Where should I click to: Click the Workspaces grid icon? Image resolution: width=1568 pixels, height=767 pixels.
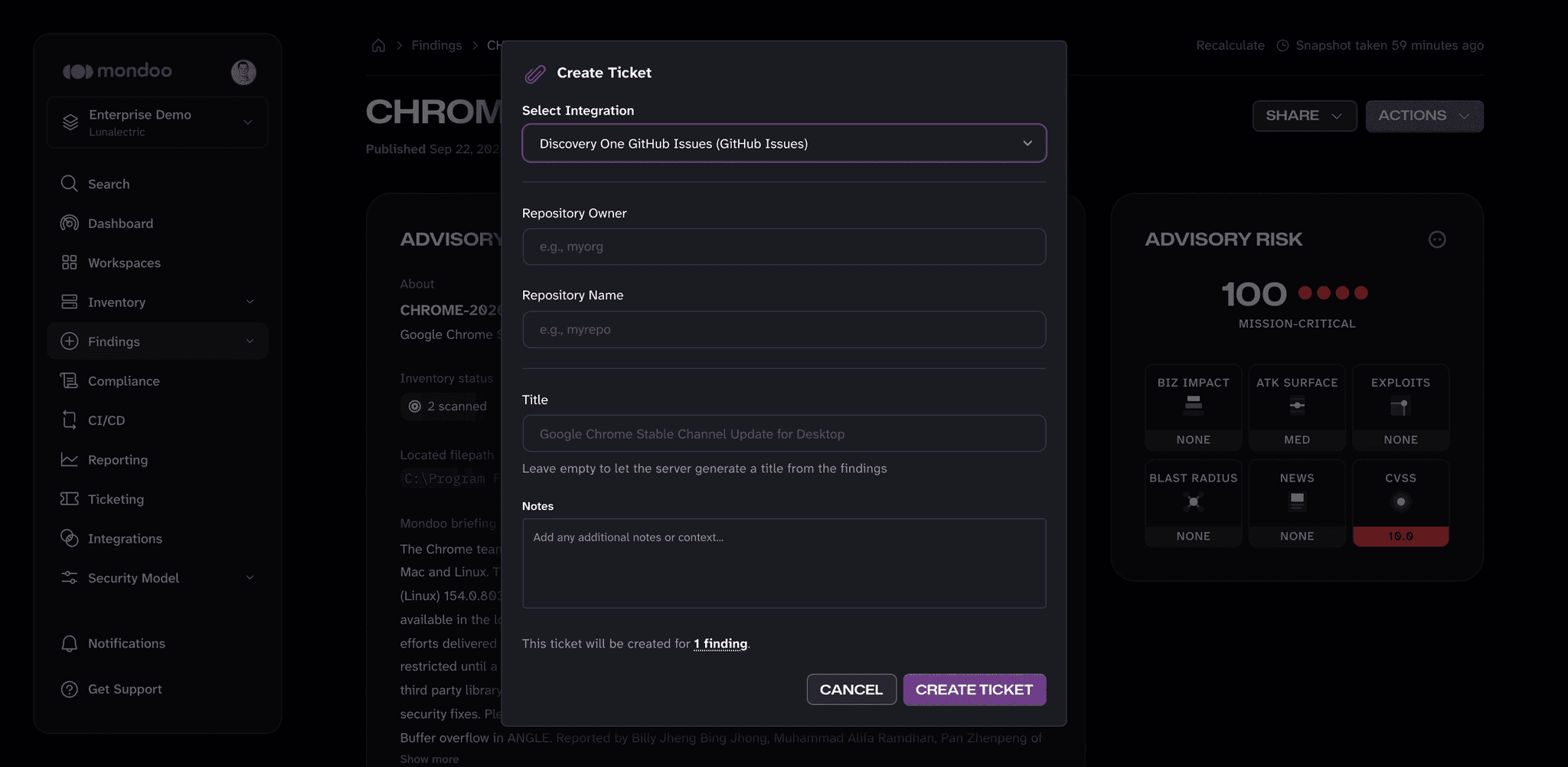tap(70, 263)
